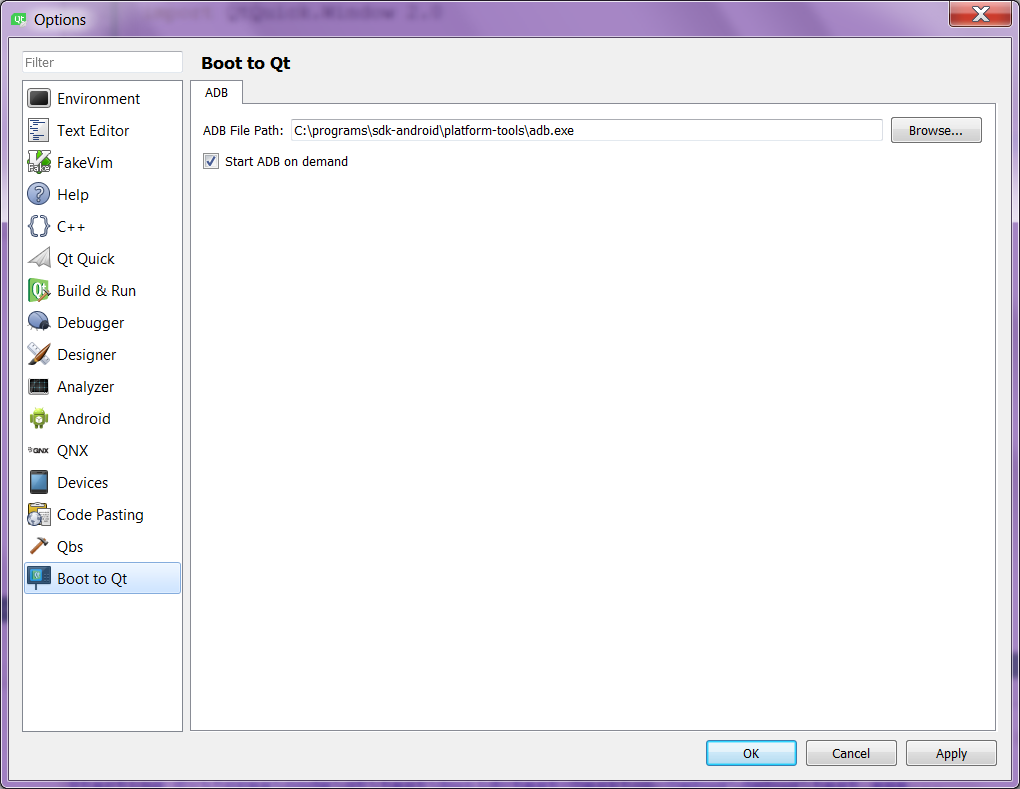Screen dimensions: 1020x789
Task: Select the Debugger bug icon
Action: coord(38,322)
